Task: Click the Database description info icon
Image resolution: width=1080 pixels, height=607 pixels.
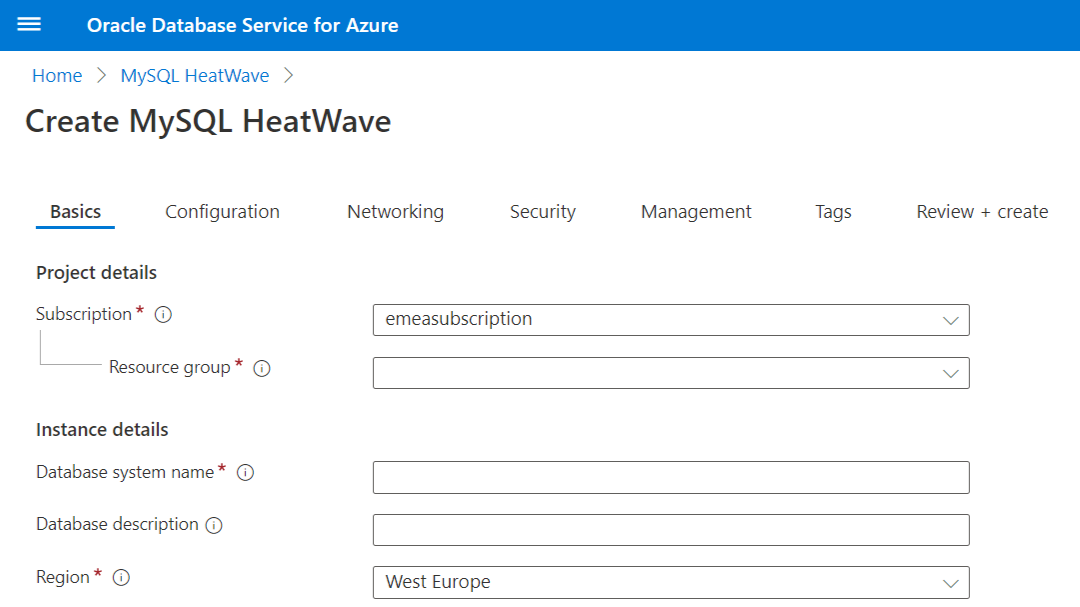Action: point(214,524)
